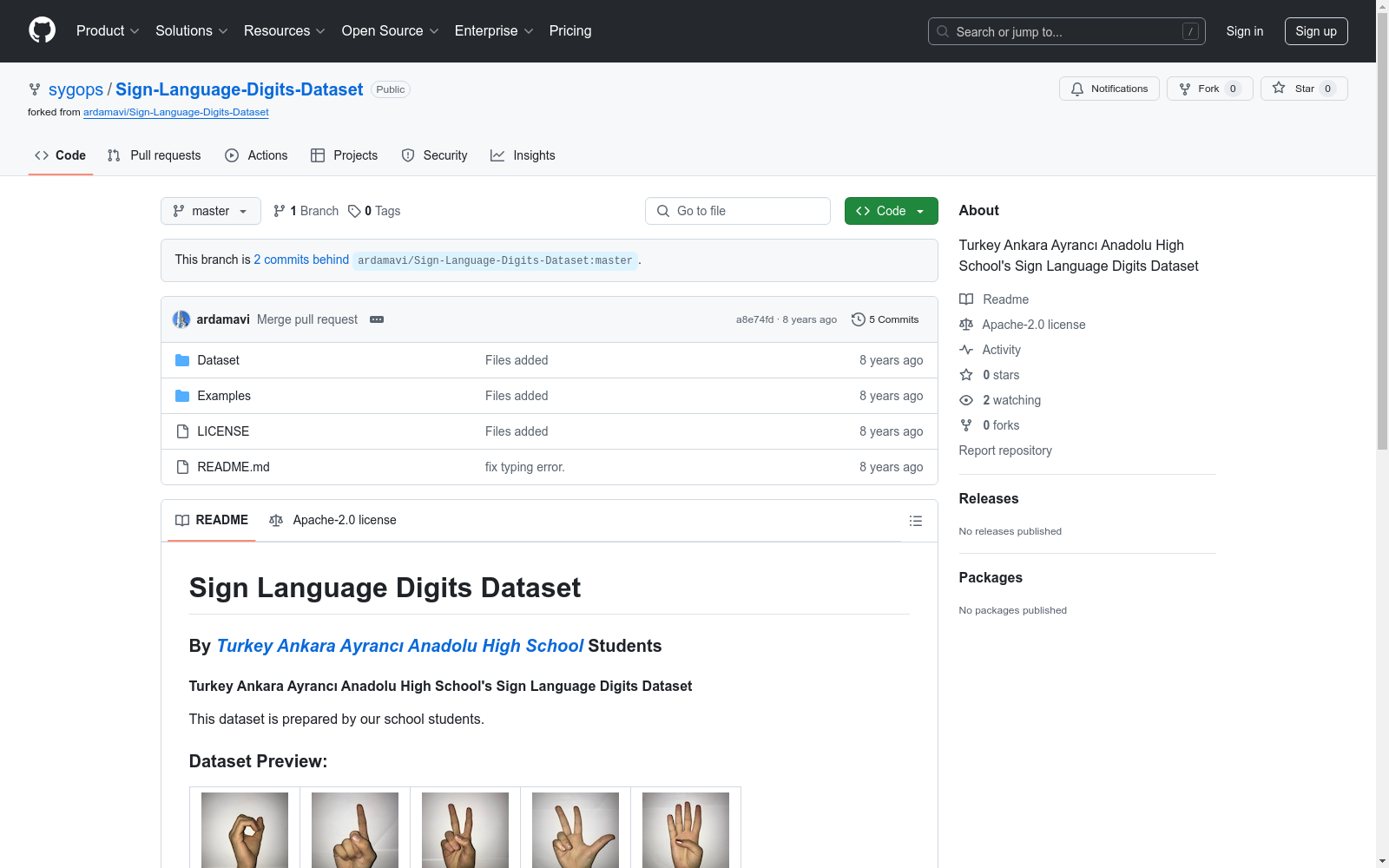The image size is (1389, 868).
Task: Open the 2 commits behind link
Action: click(301, 260)
